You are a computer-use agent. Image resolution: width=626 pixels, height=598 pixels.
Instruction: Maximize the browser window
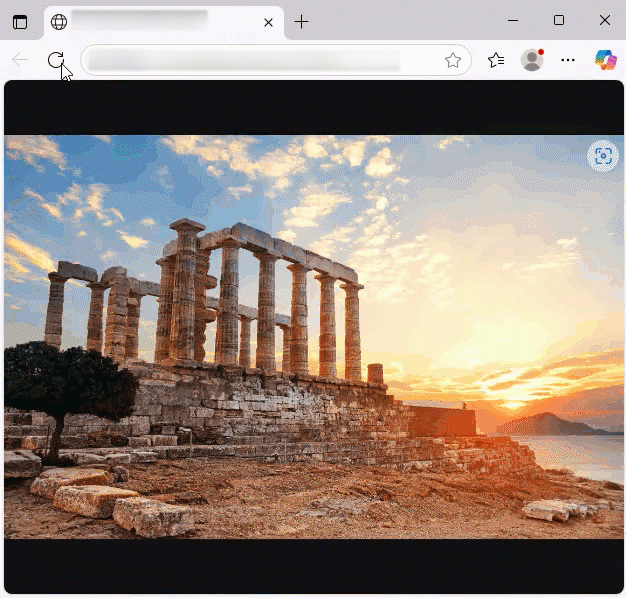[559, 20]
